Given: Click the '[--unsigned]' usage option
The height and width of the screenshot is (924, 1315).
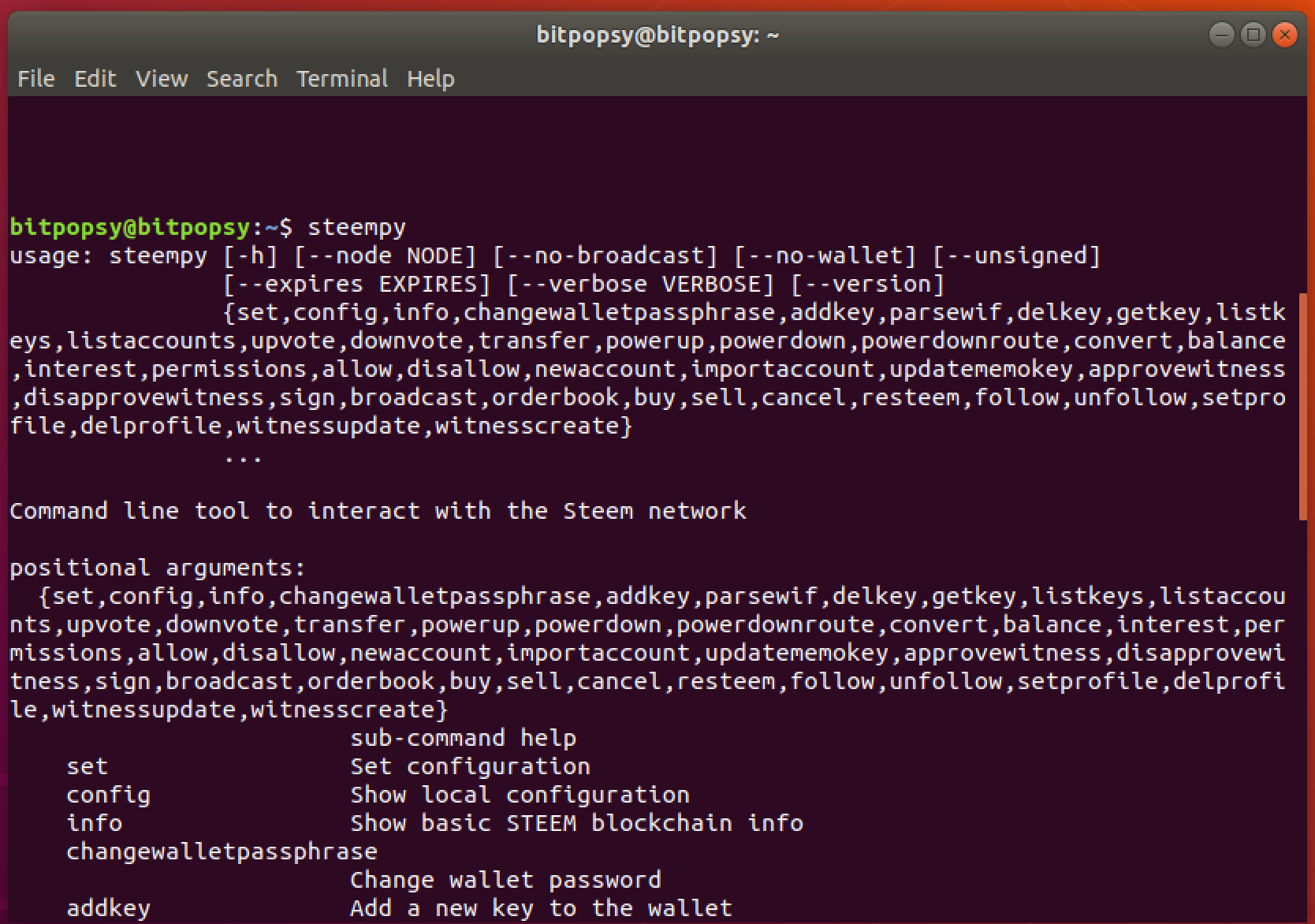Looking at the screenshot, I should click(1017, 255).
